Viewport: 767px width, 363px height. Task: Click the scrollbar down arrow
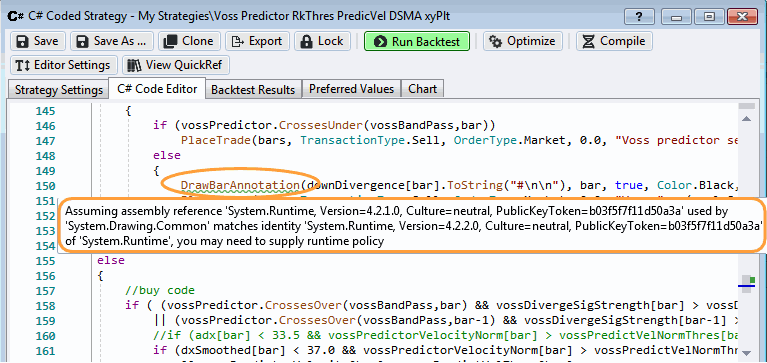(746, 353)
